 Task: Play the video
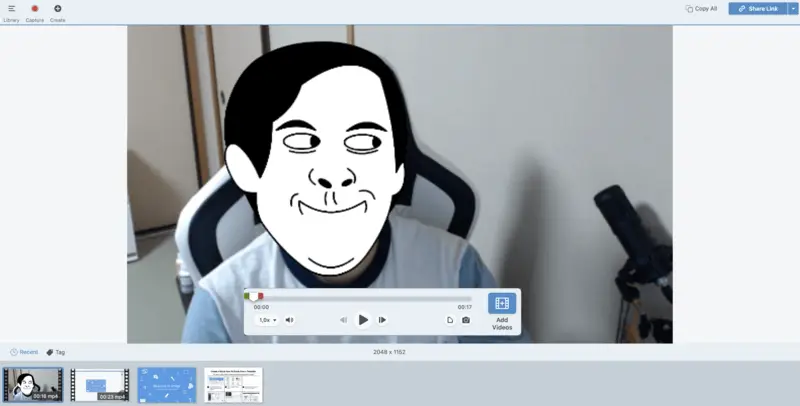point(363,320)
